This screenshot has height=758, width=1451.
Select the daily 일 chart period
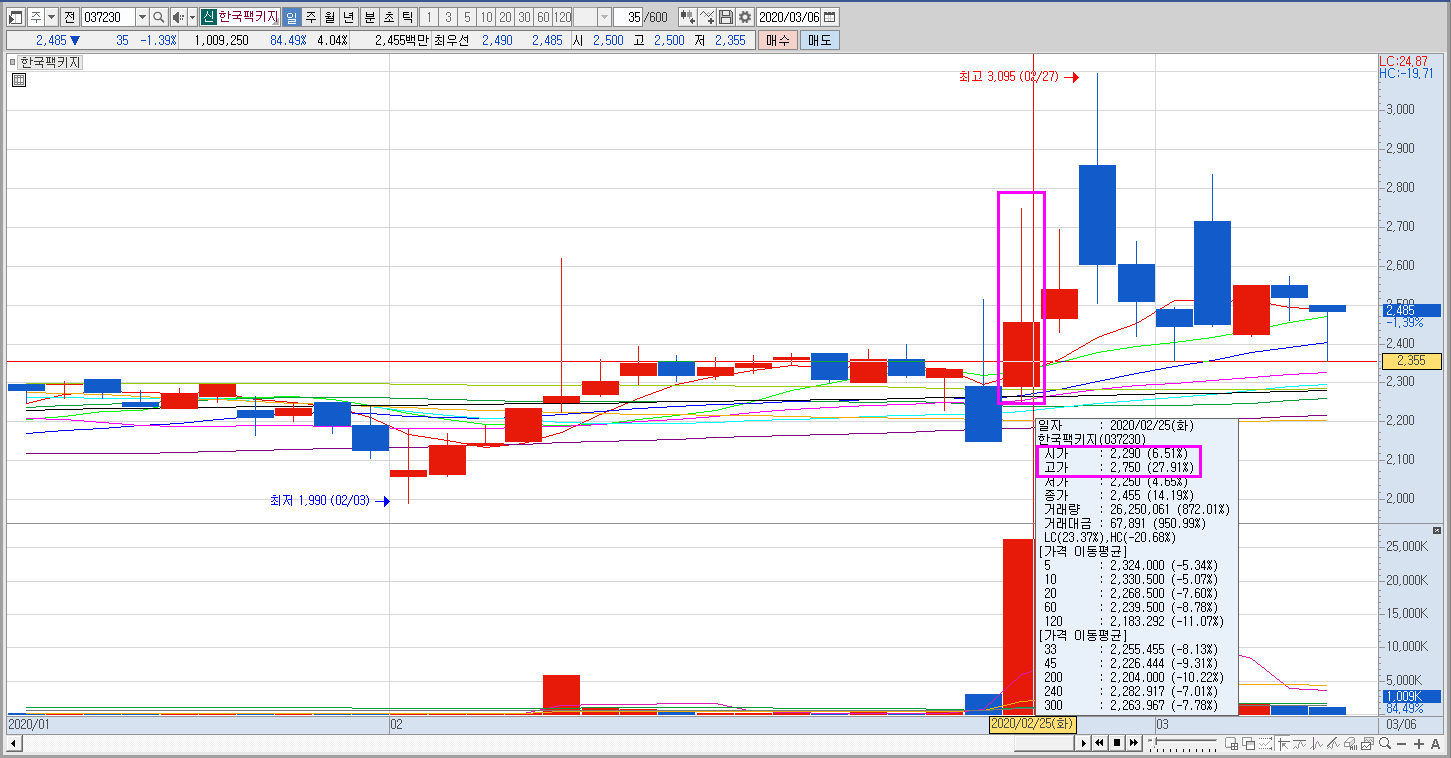(292, 17)
